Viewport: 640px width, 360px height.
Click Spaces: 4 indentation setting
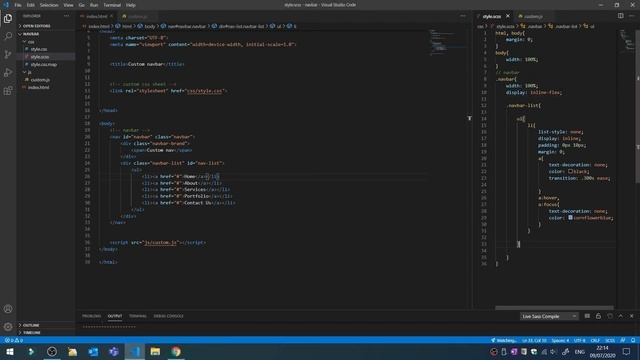pos(560,340)
